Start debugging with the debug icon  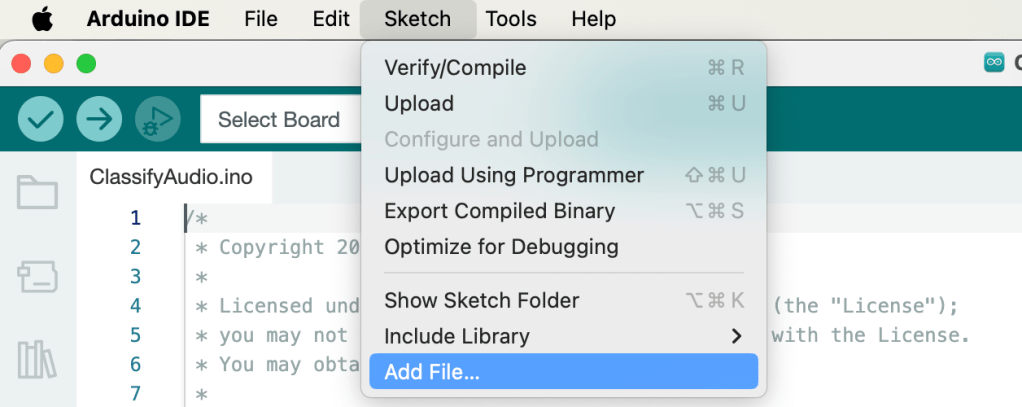click(x=155, y=120)
